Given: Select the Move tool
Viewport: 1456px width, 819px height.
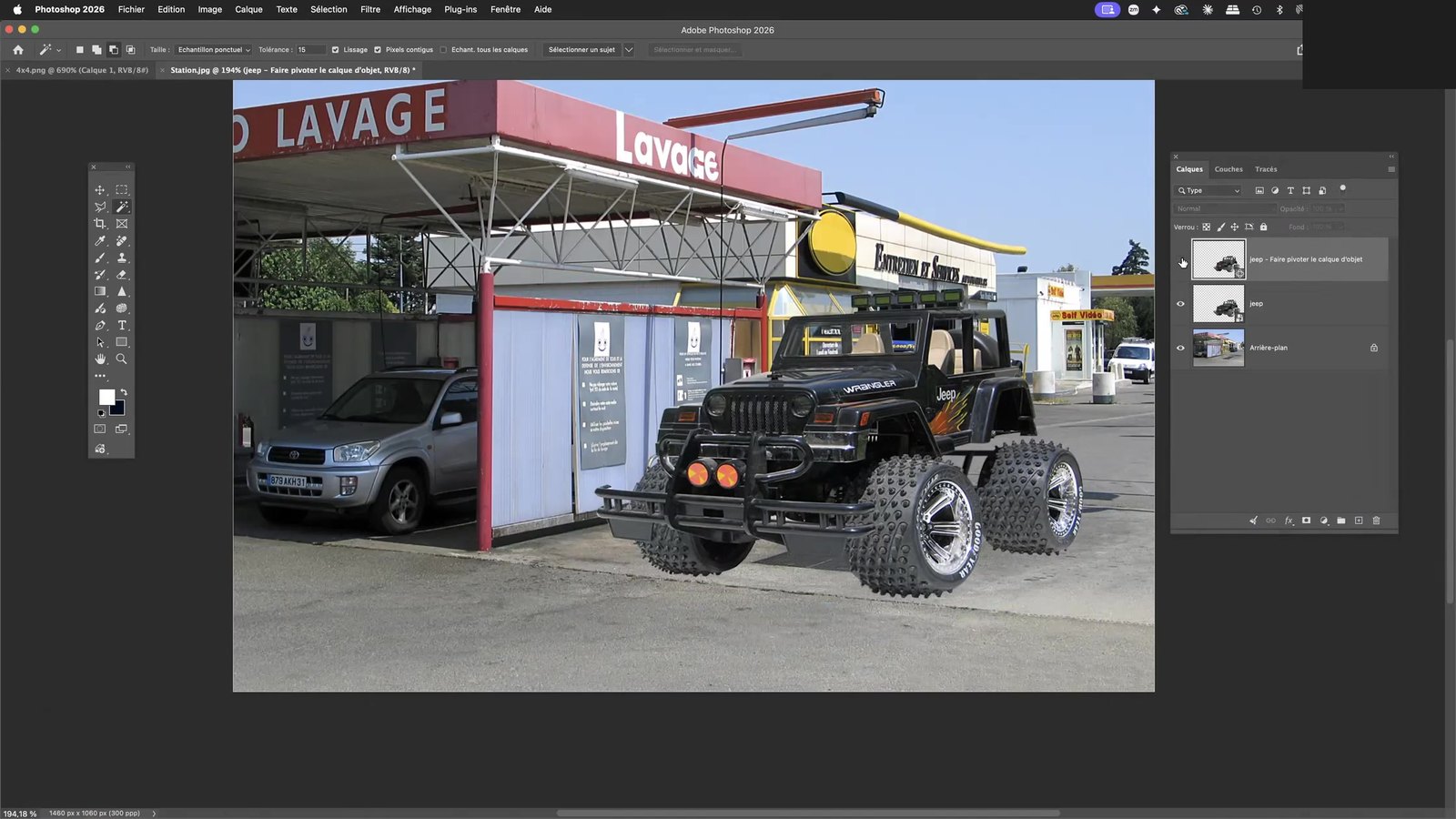Looking at the screenshot, I should (100, 190).
